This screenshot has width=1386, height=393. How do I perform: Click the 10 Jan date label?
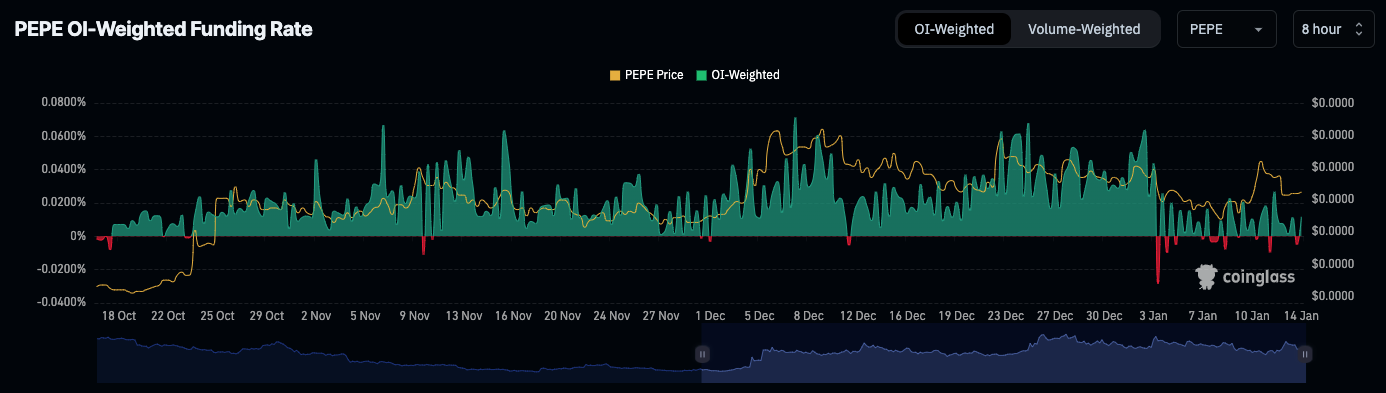1252,316
